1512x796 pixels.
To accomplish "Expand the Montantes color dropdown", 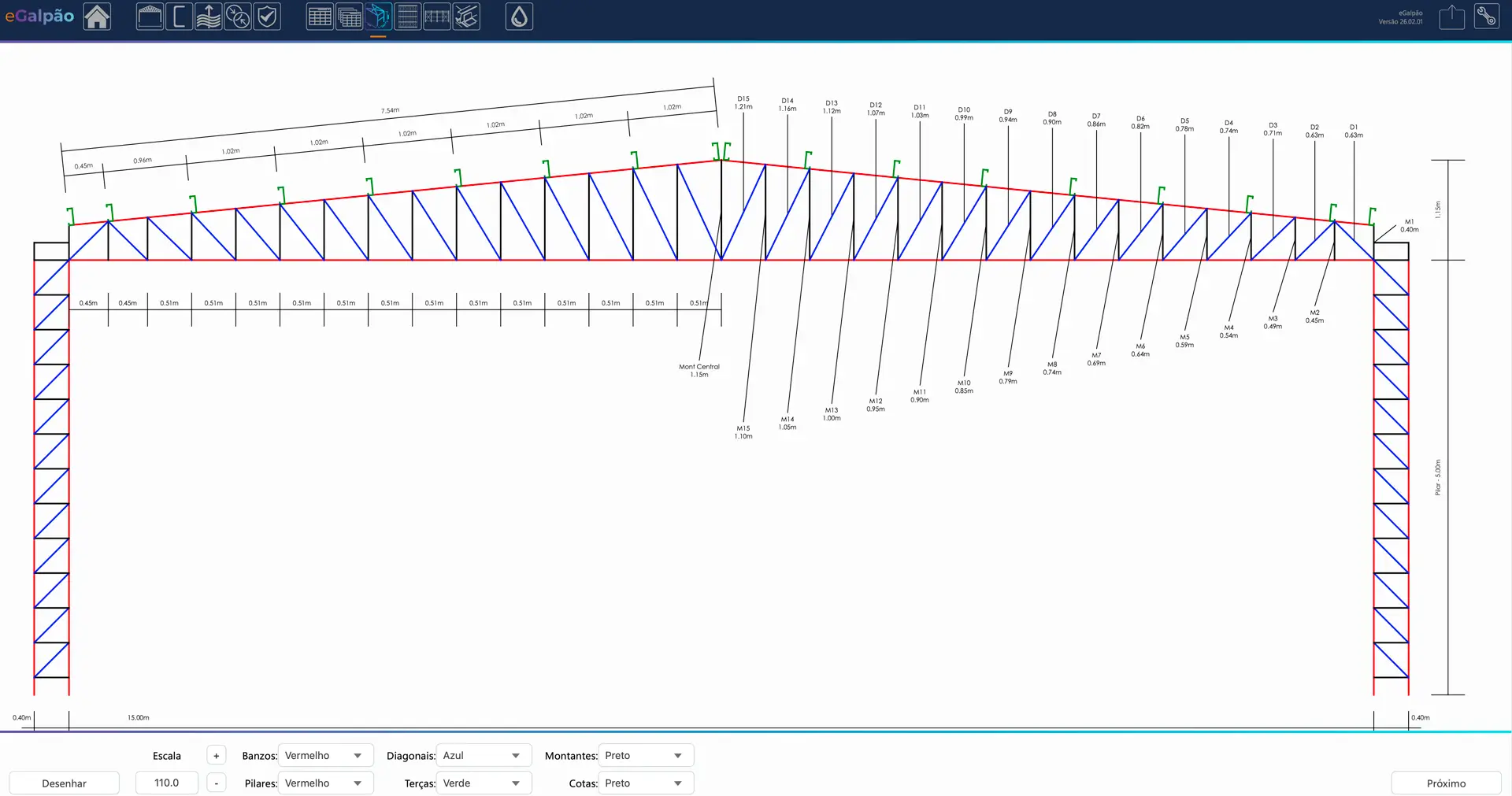I will click(x=646, y=756).
